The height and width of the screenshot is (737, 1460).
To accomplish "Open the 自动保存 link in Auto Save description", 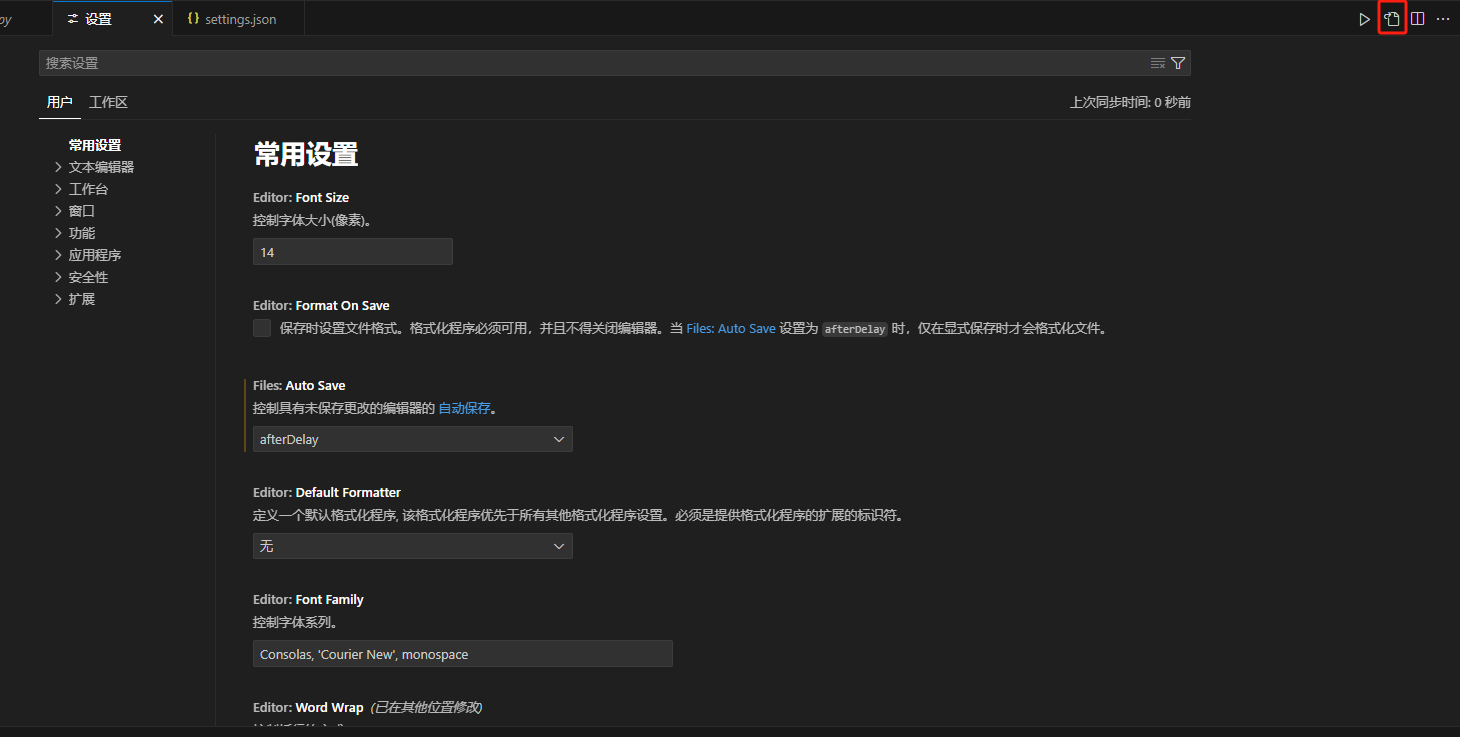I will (464, 407).
